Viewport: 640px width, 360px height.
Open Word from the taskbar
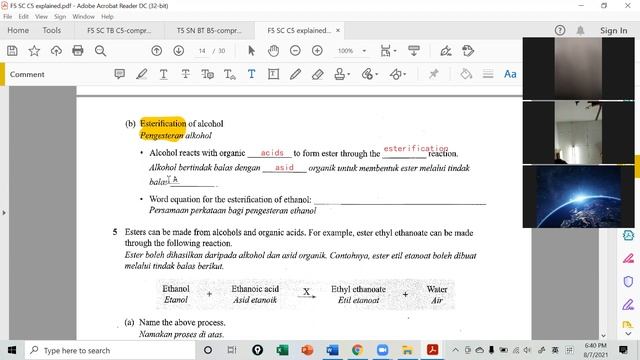click(332, 350)
